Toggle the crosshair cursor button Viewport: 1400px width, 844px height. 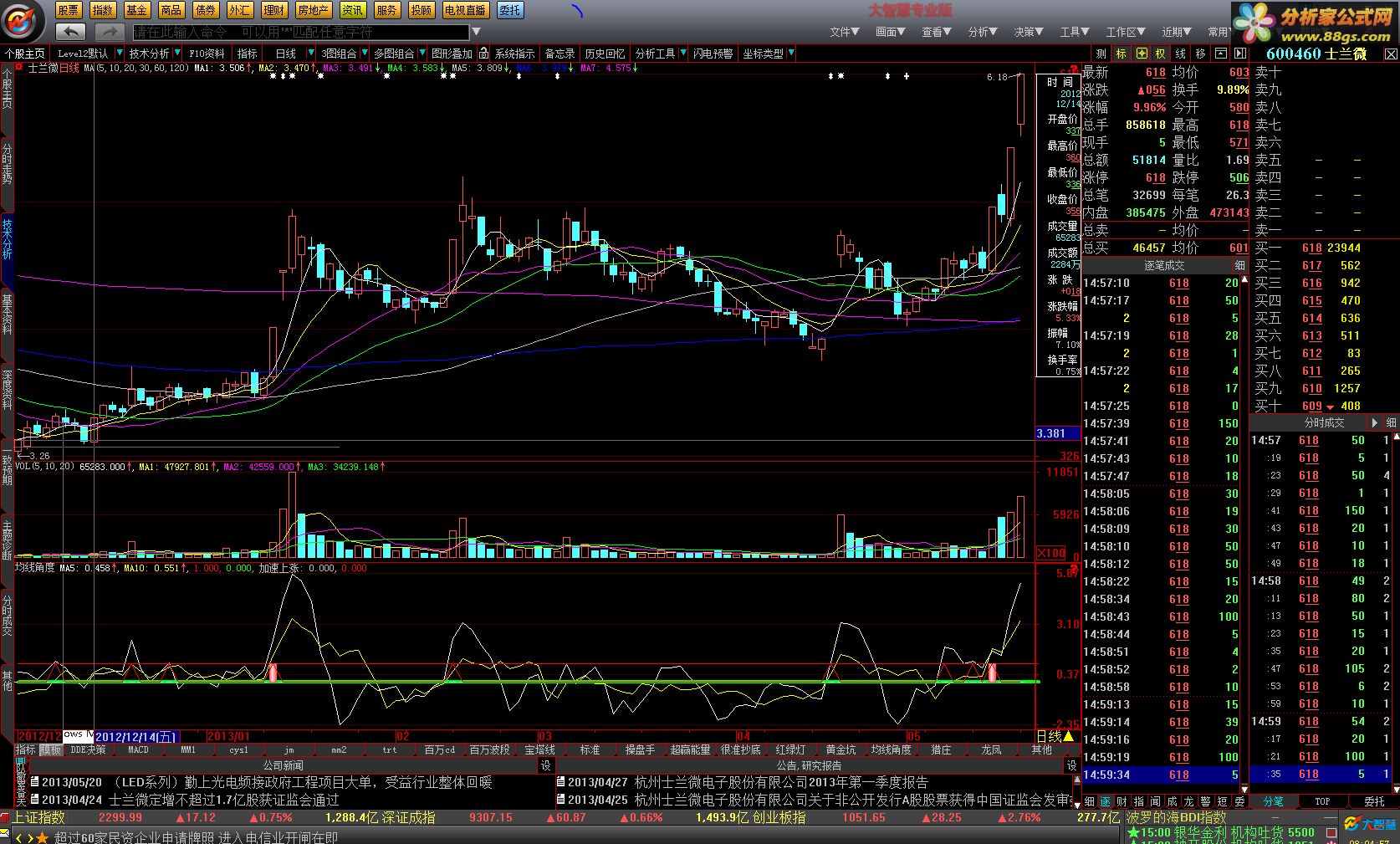point(1141,54)
